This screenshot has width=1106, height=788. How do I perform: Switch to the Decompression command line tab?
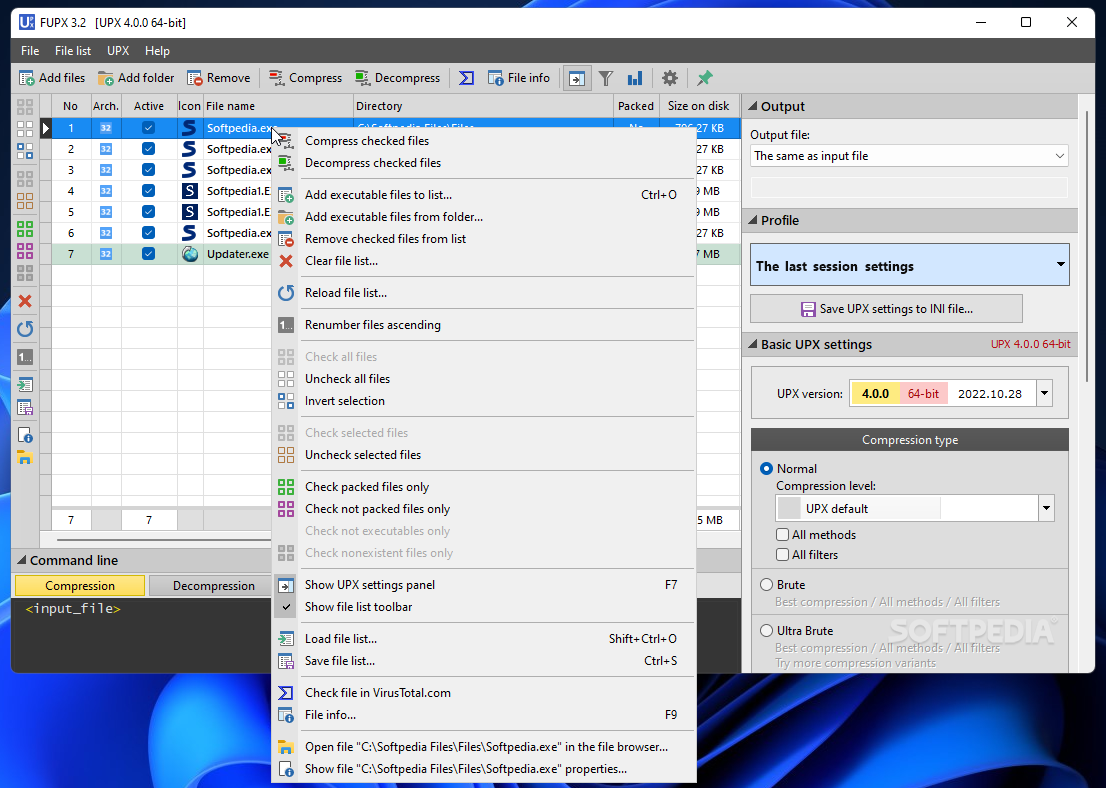pyautogui.click(x=213, y=586)
